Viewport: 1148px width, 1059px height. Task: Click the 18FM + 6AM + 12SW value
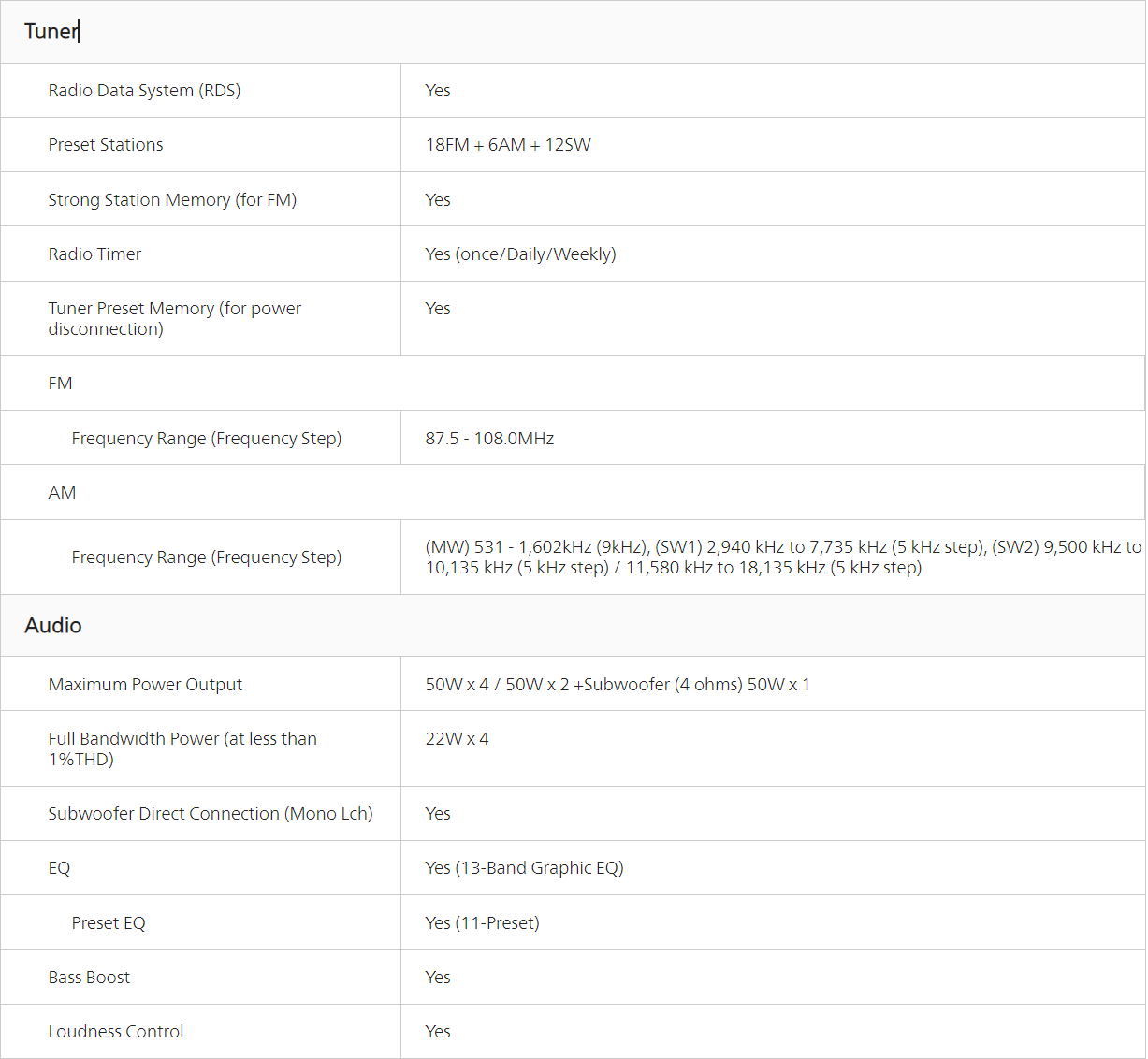pos(508,145)
